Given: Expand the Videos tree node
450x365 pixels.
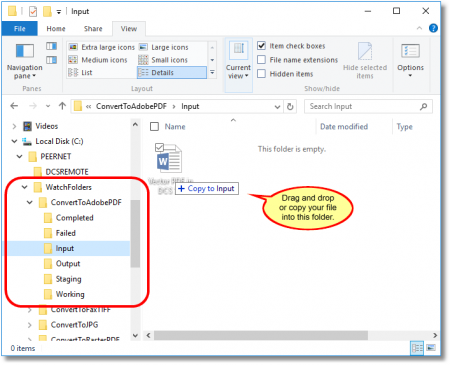Looking at the screenshot, I should [x=14, y=126].
